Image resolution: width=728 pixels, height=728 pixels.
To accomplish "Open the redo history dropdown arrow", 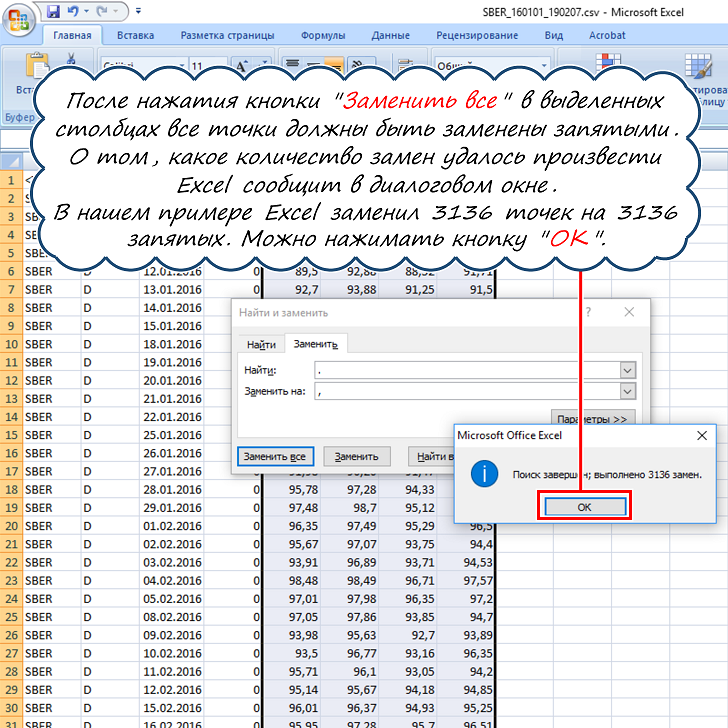I will (x=116, y=11).
